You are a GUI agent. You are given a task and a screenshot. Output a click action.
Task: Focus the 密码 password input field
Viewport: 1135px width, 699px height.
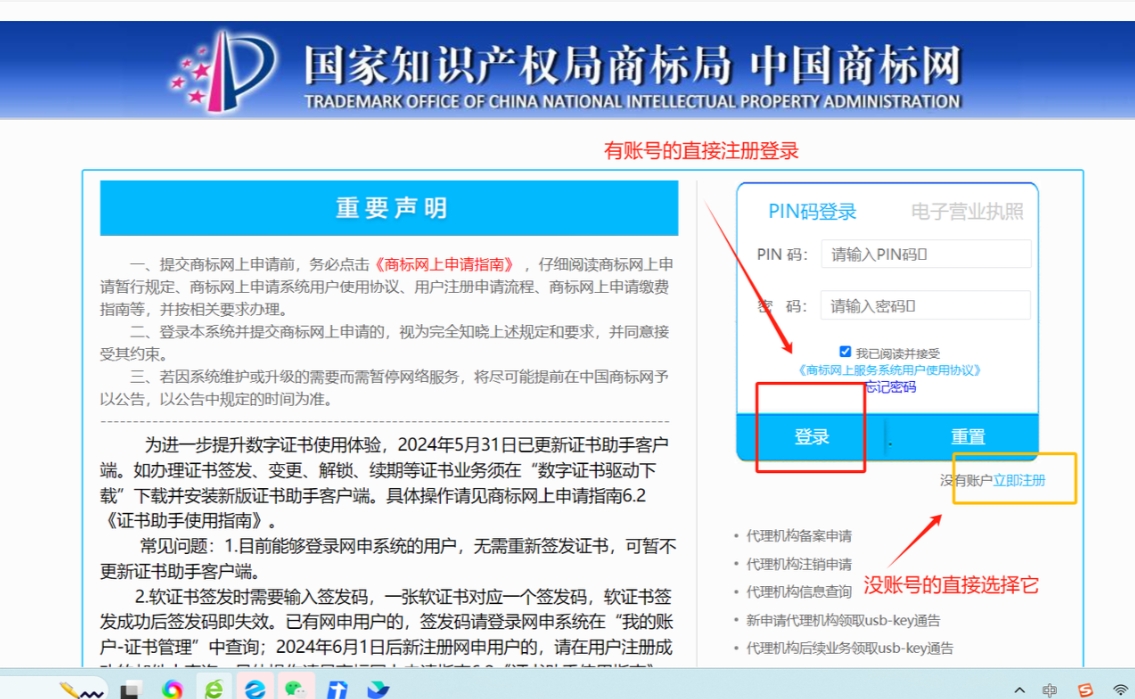tap(926, 305)
